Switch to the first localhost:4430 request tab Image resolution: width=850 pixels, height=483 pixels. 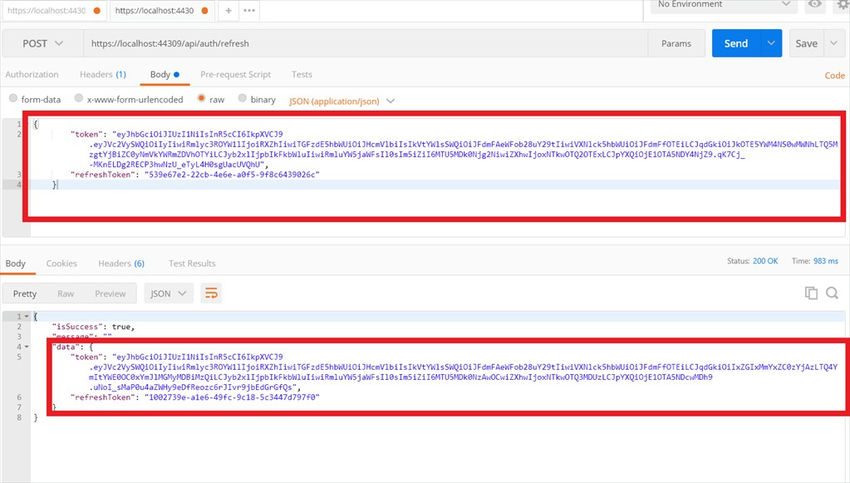53,10
